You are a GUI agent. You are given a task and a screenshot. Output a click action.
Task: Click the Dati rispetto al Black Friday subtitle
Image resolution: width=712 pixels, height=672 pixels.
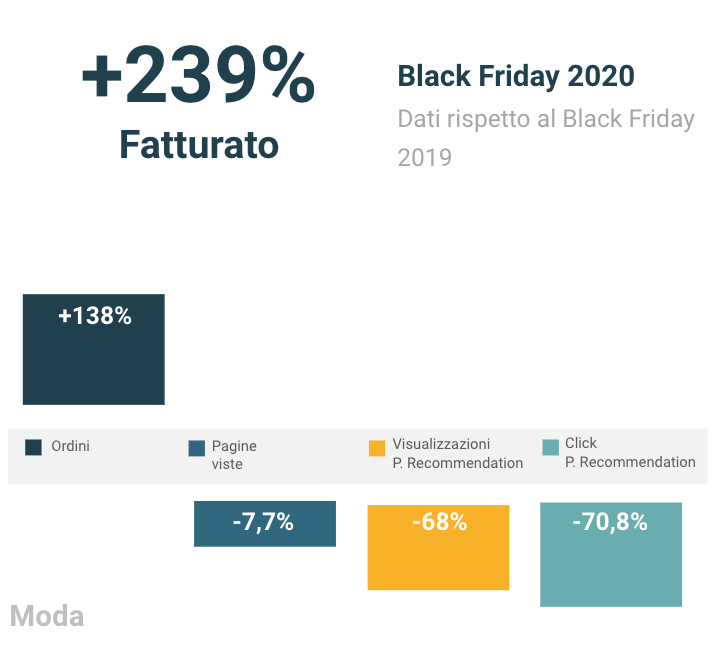pos(546,119)
